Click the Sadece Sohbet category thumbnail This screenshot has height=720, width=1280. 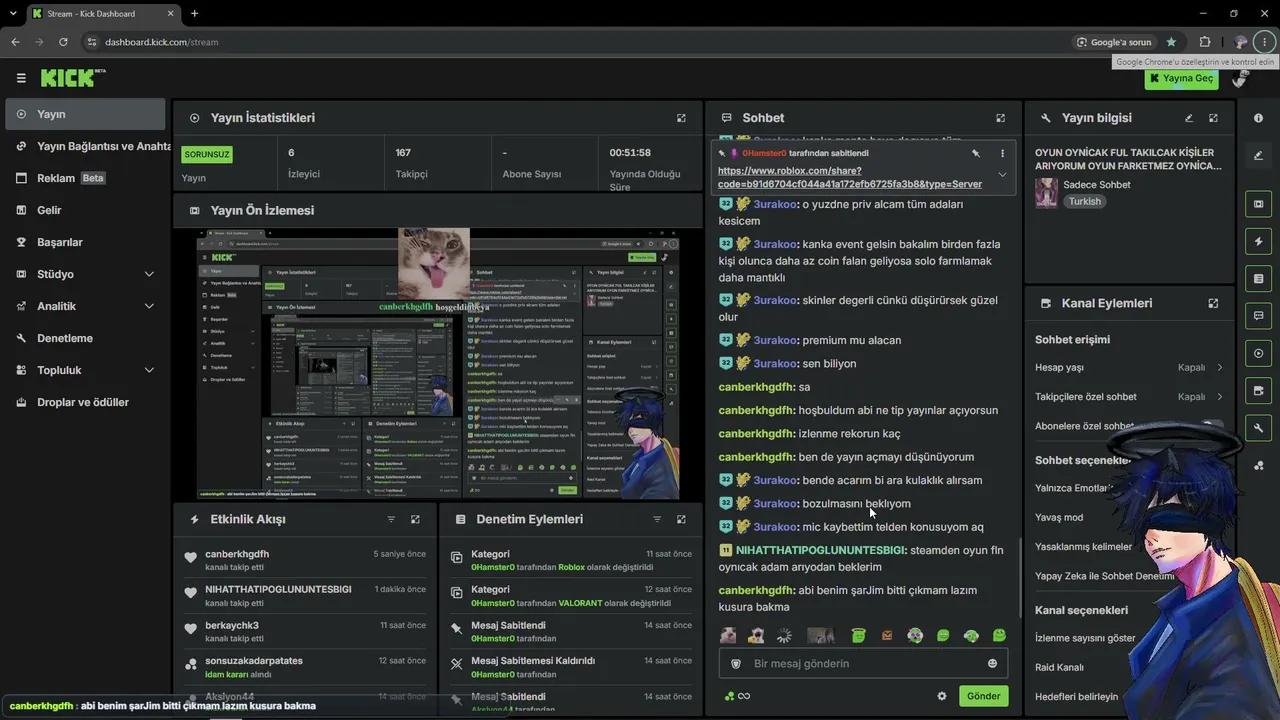pos(1046,193)
